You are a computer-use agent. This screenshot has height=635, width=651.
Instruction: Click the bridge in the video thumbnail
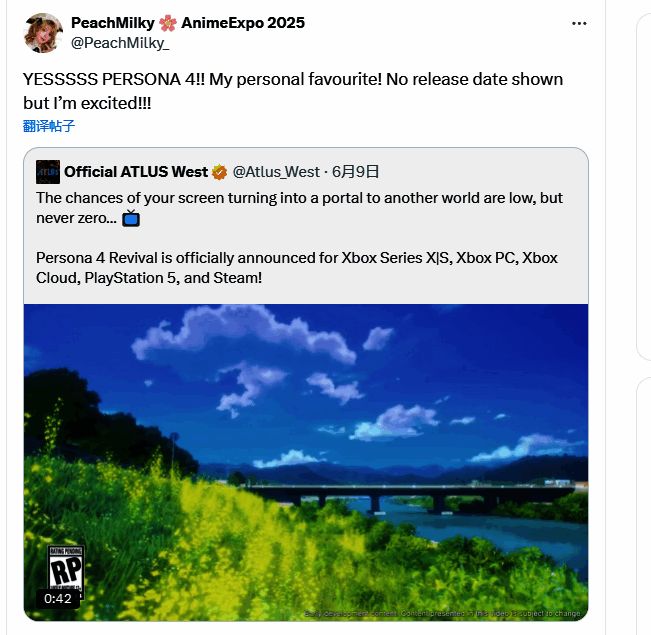tap(400, 494)
